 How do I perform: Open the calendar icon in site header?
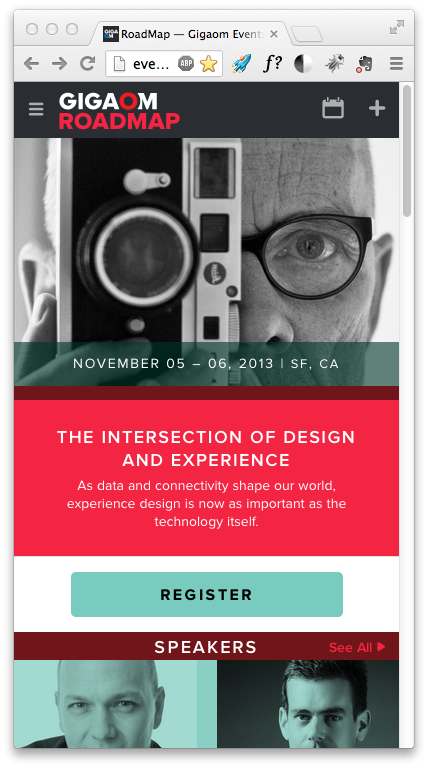click(x=333, y=108)
